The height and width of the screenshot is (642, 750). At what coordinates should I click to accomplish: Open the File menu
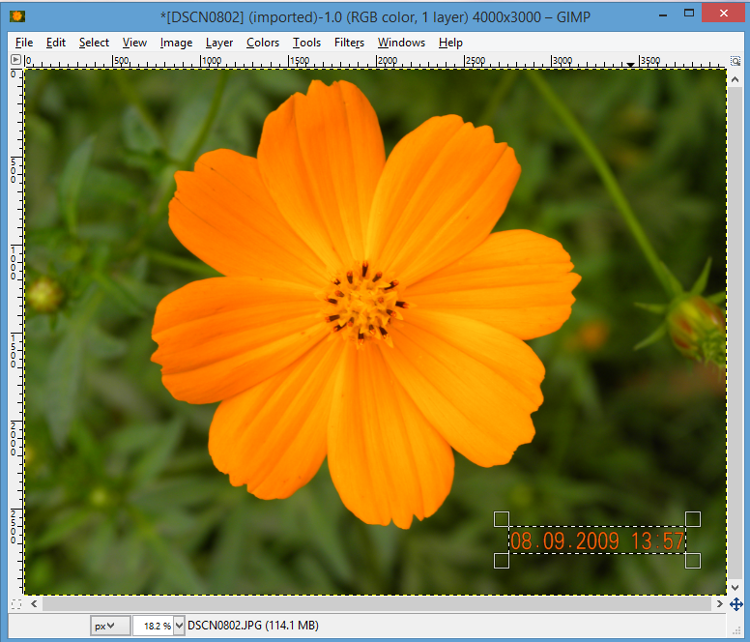tap(24, 43)
